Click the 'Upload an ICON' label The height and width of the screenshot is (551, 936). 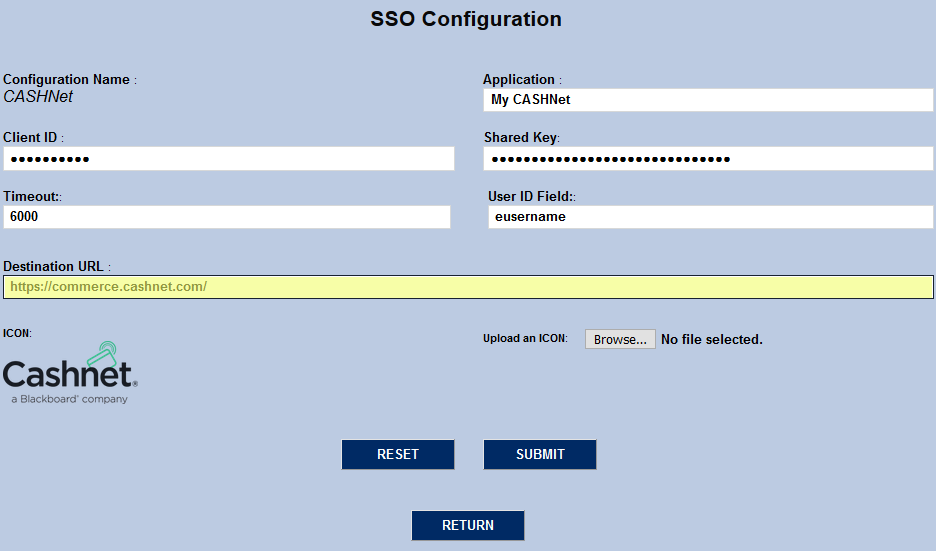point(525,339)
